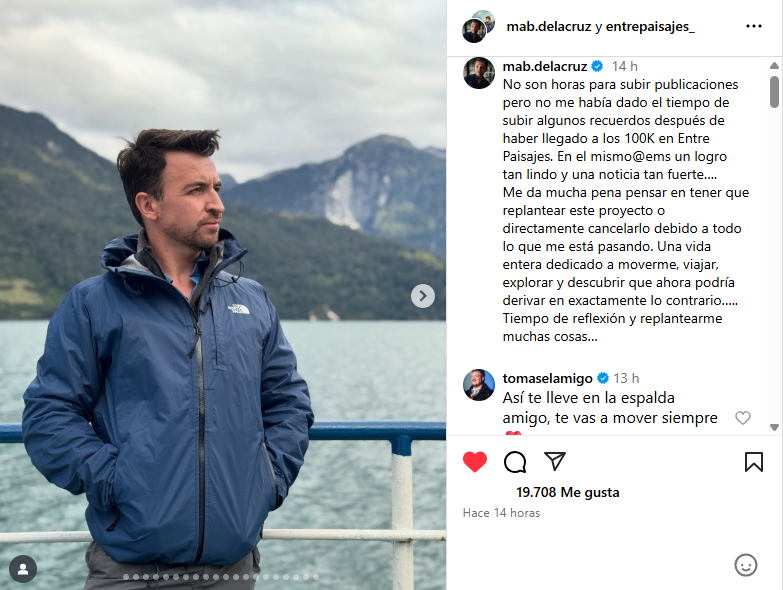View list of 19.708 Me gusta
The image size is (783, 590).
[x=568, y=493]
